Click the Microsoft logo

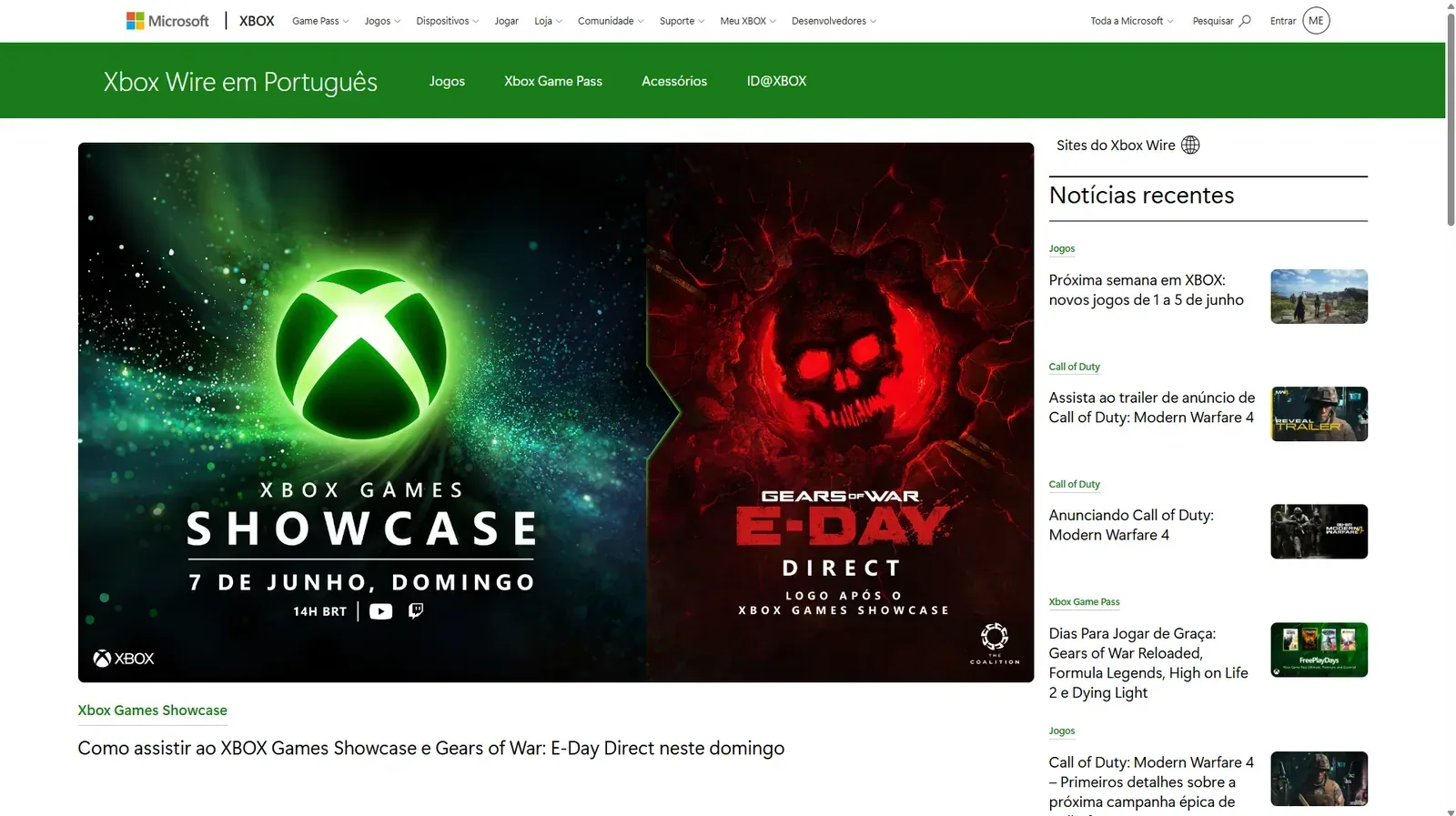coord(167,21)
